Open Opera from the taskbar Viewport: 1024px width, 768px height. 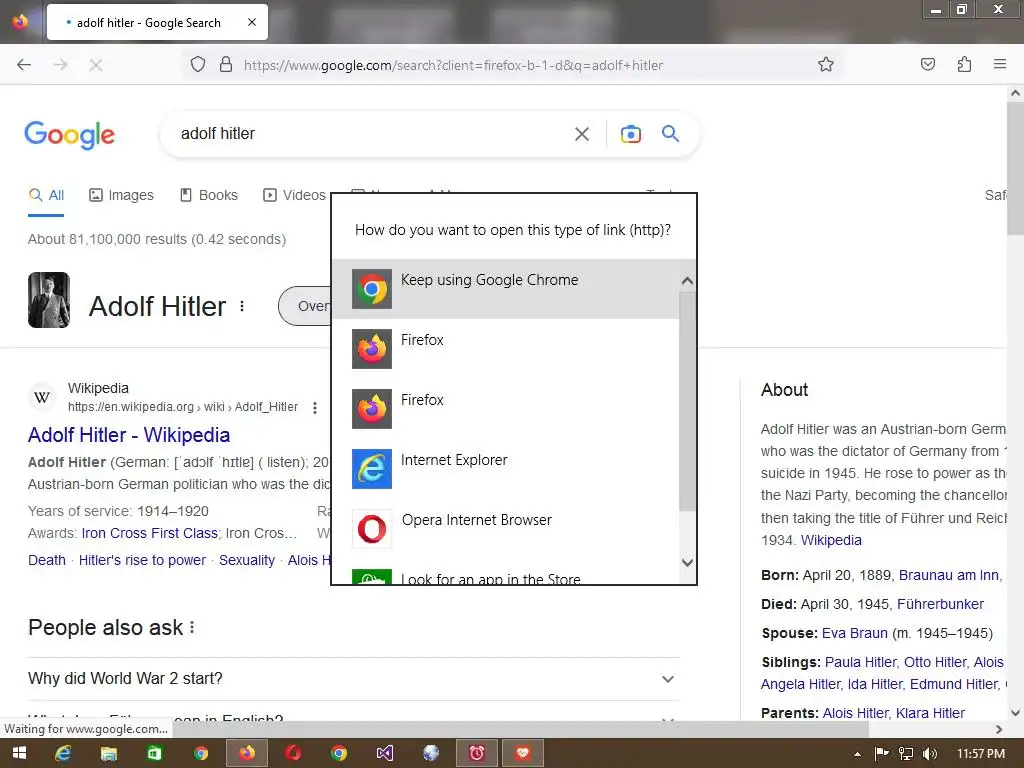(x=293, y=753)
